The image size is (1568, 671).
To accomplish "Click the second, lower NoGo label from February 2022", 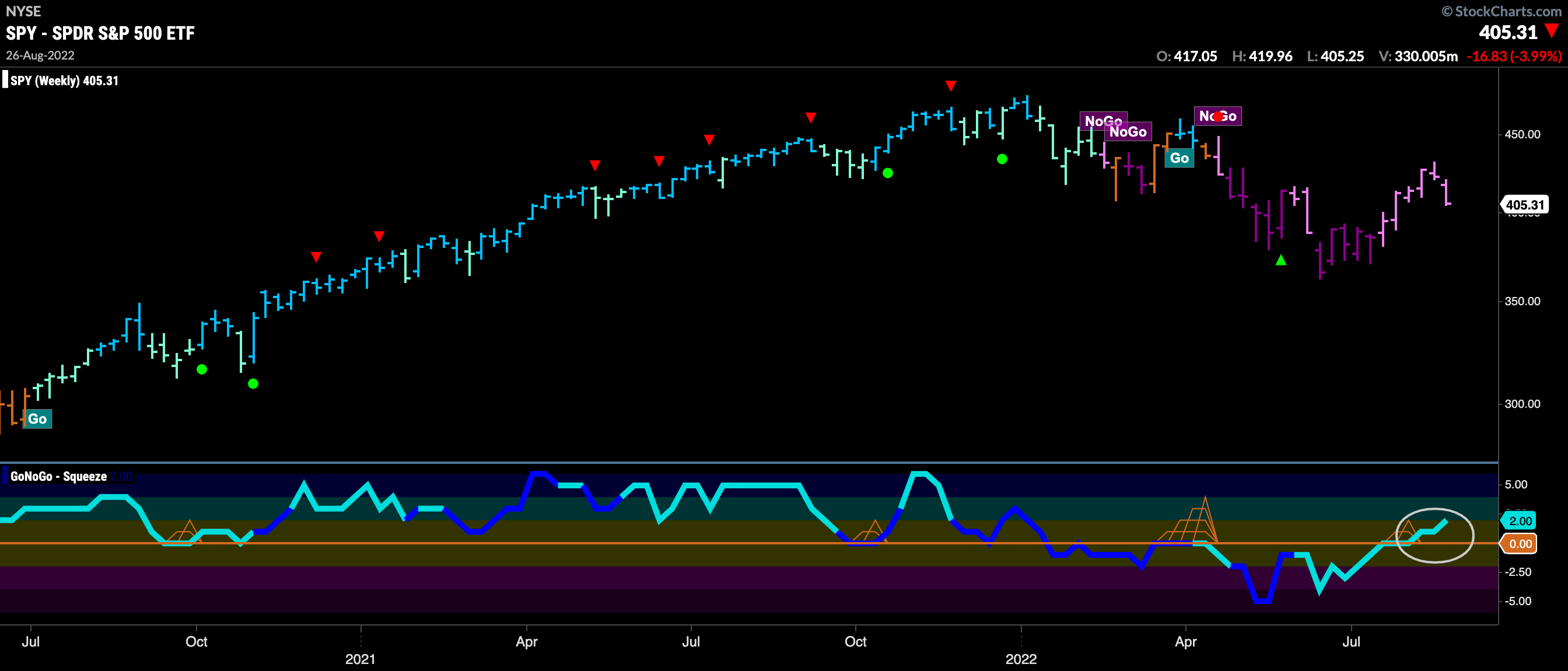I will pyautogui.click(x=1128, y=131).
